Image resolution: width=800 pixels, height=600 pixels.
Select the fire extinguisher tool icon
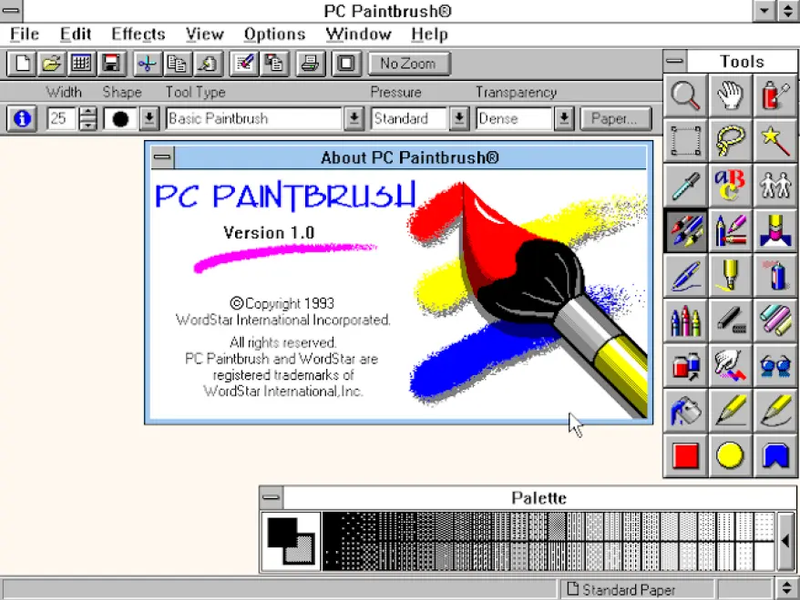point(775,96)
